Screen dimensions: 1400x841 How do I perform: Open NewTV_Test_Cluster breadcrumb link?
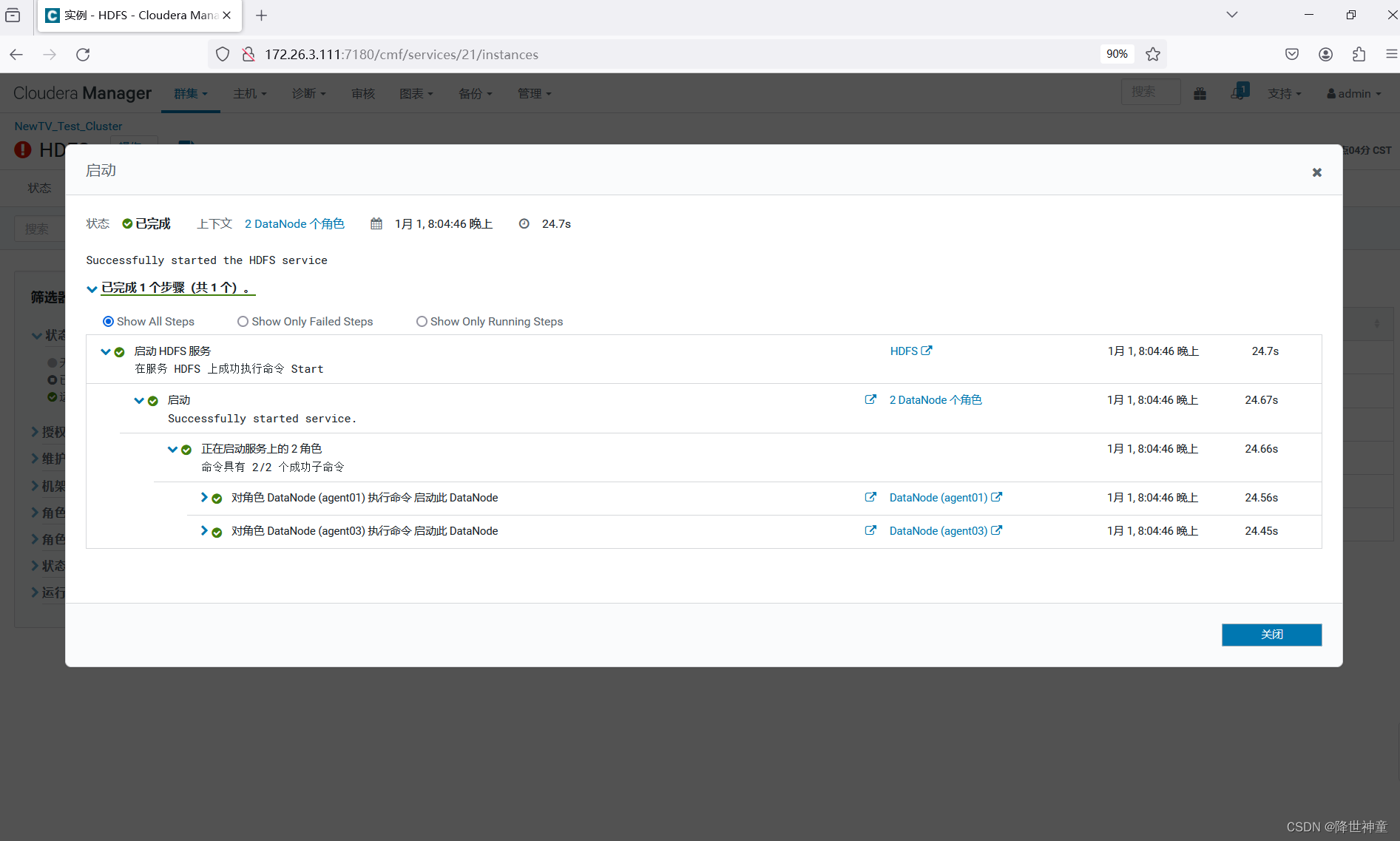68,126
